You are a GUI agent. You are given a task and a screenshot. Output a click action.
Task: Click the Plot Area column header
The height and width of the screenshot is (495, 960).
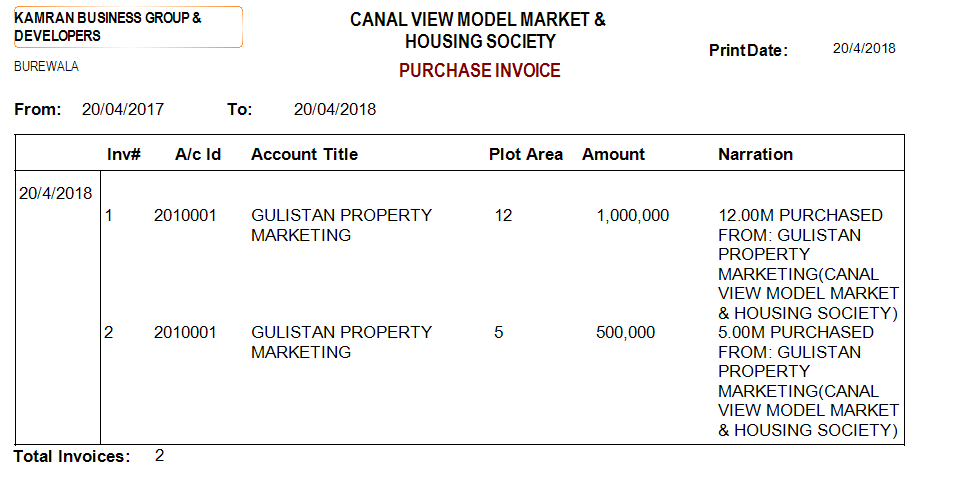[526, 155]
